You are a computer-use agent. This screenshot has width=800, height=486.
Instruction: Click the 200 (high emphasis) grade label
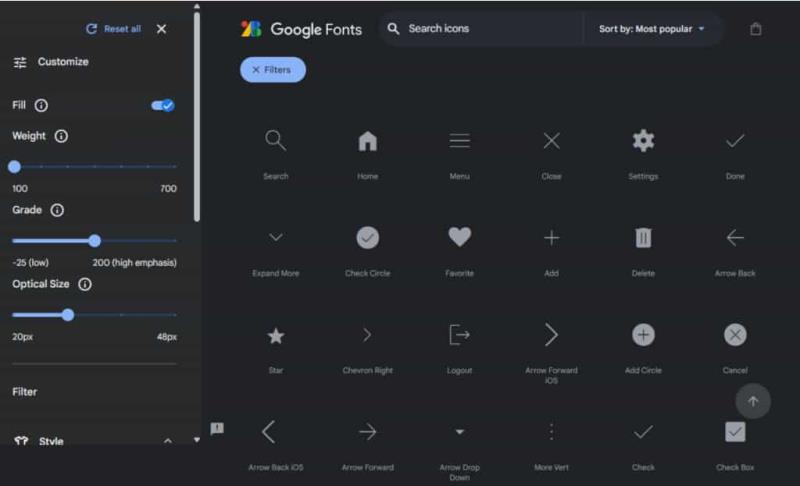tap(135, 263)
